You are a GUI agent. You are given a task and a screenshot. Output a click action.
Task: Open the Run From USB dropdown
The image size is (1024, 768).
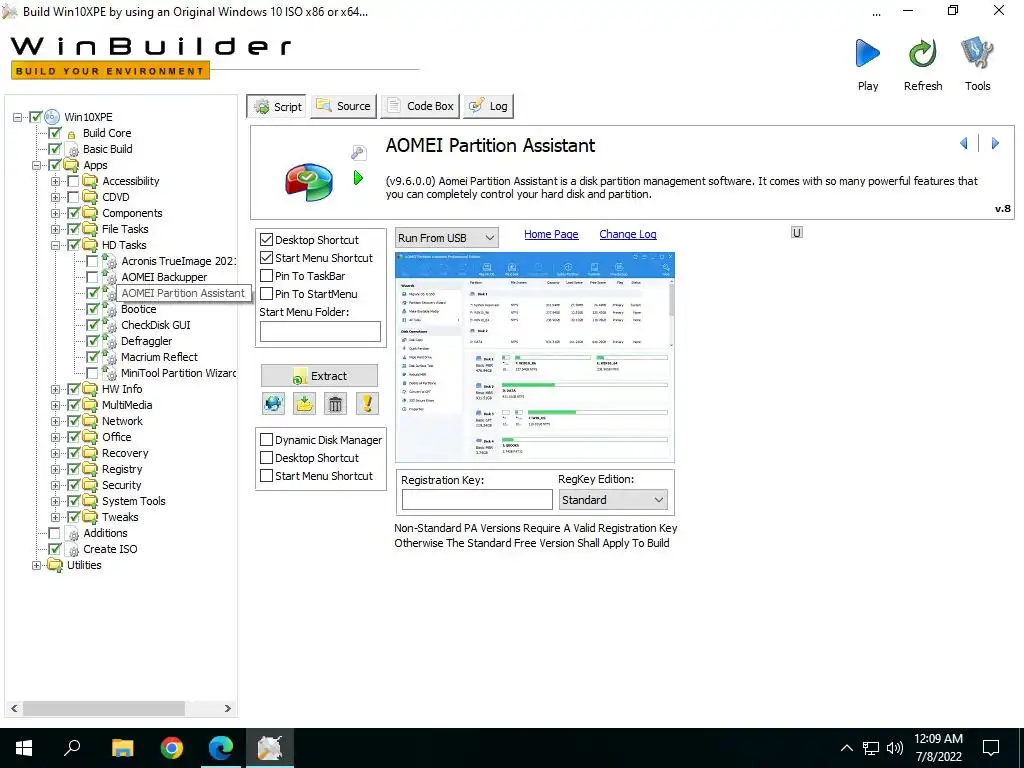(x=447, y=238)
